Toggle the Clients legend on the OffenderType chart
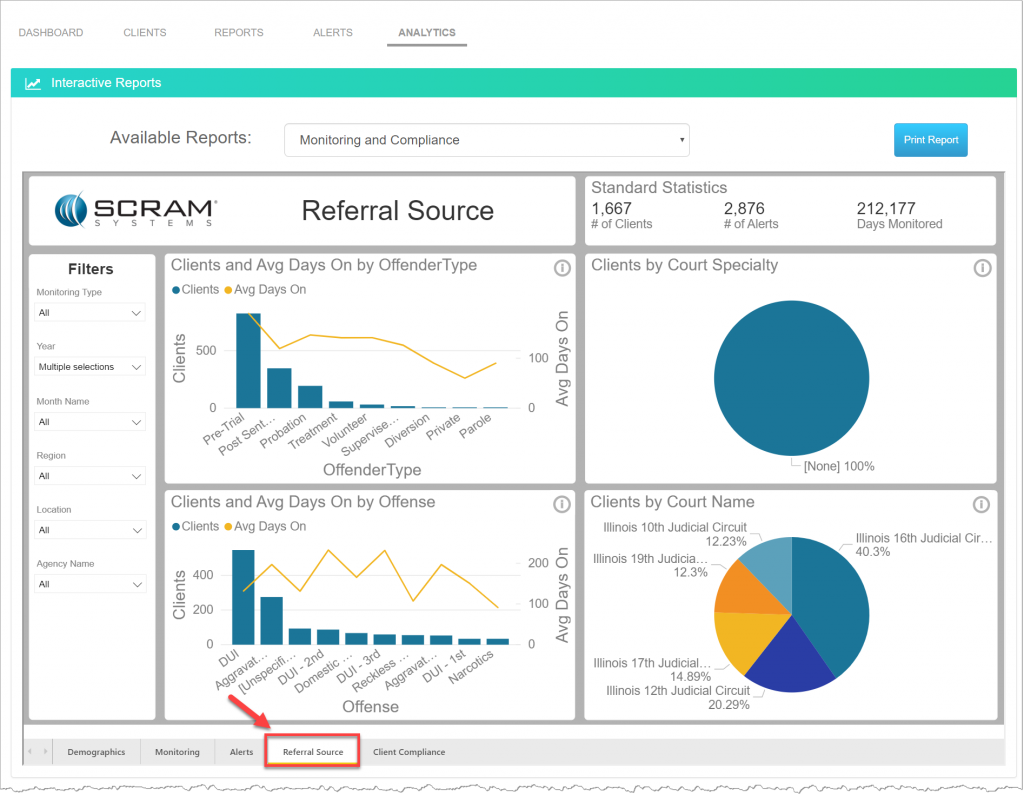Viewport: 1024px width, 795px height. (190, 289)
